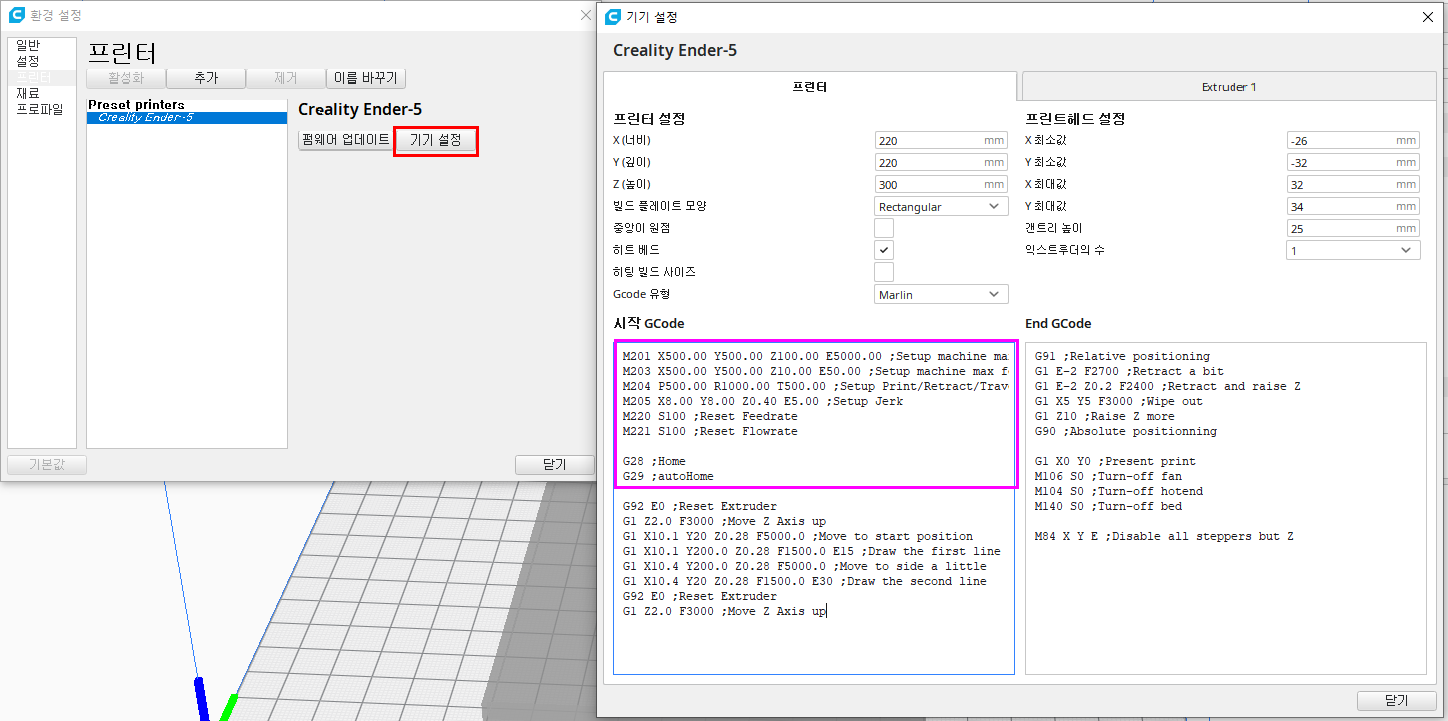Click the M221 S100 ;Reset Flowrate line
1448x721 pixels.
[710, 431]
